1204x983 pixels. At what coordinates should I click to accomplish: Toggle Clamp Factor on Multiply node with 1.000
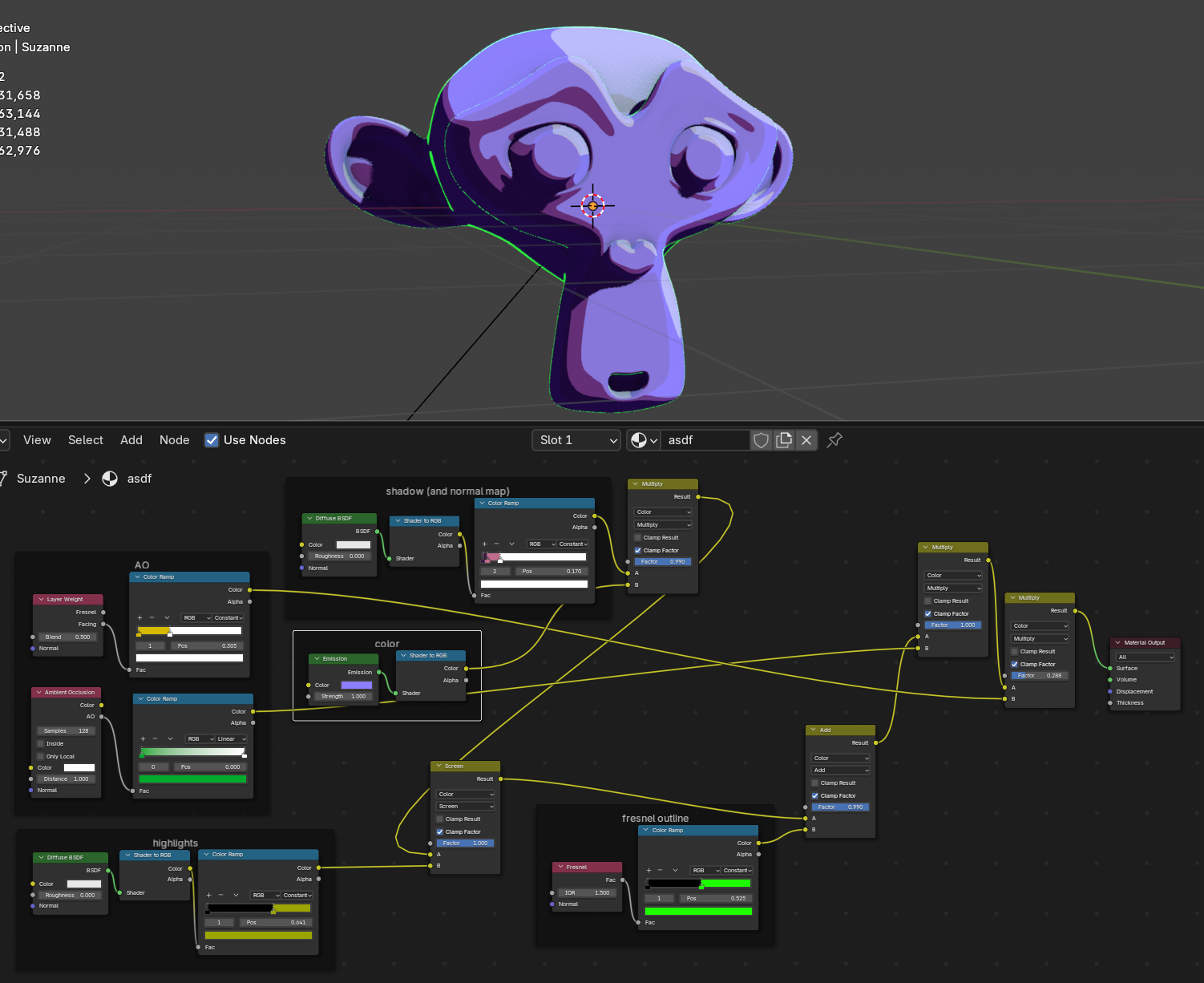[927, 613]
